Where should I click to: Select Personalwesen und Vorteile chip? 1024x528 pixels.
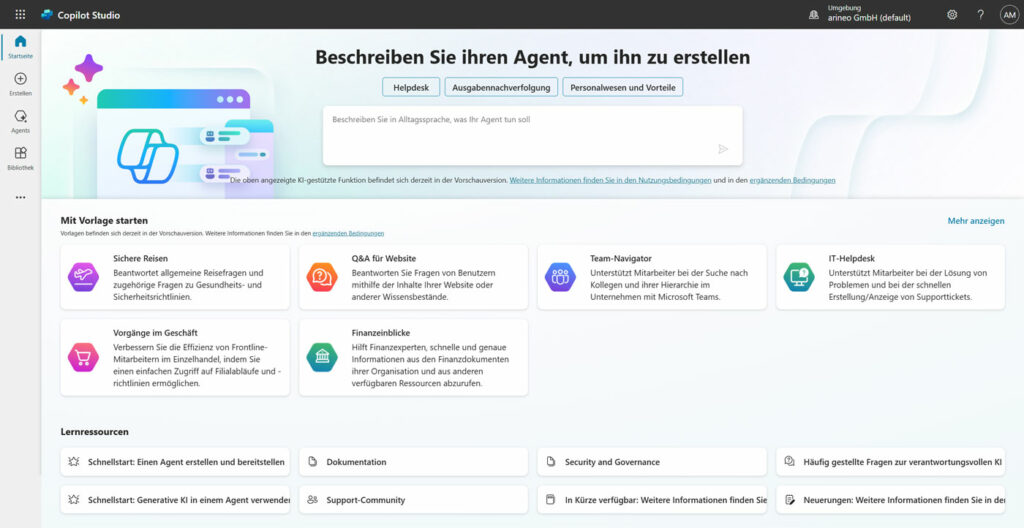[x=623, y=87]
